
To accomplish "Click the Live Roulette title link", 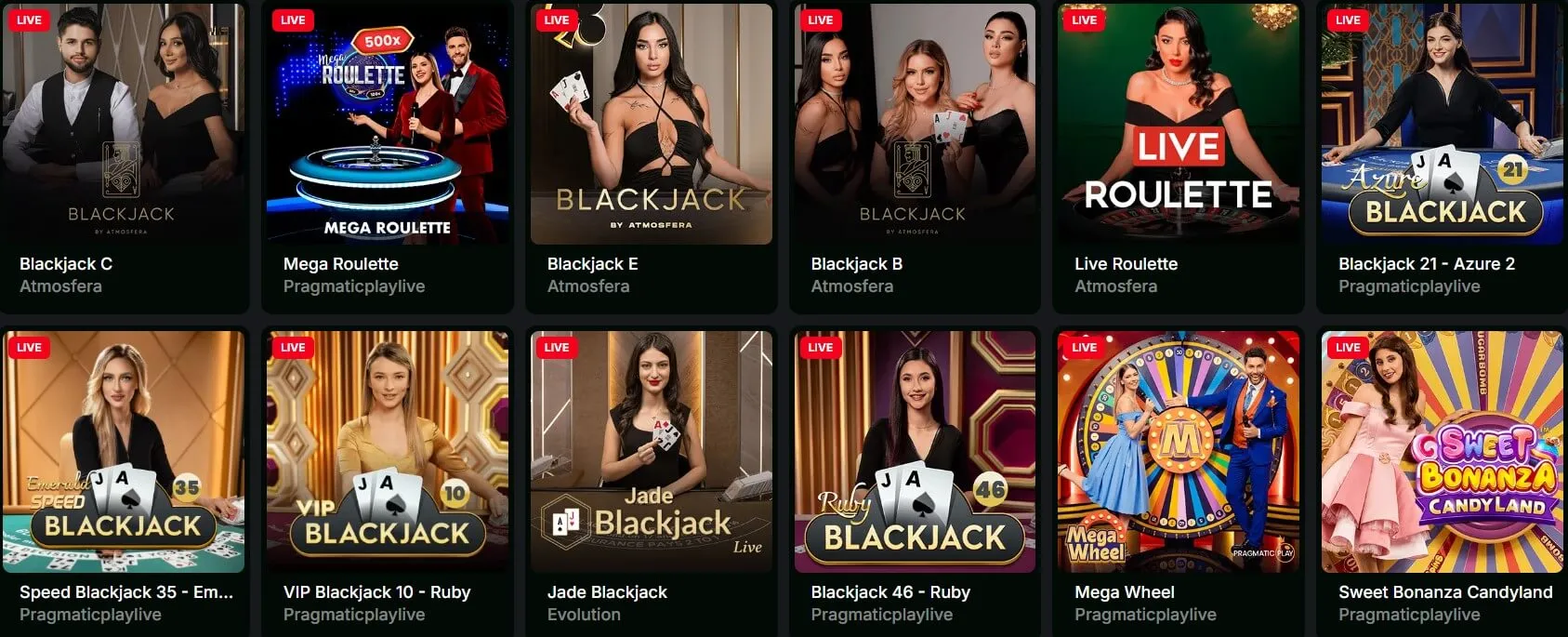I will point(1126,264).
